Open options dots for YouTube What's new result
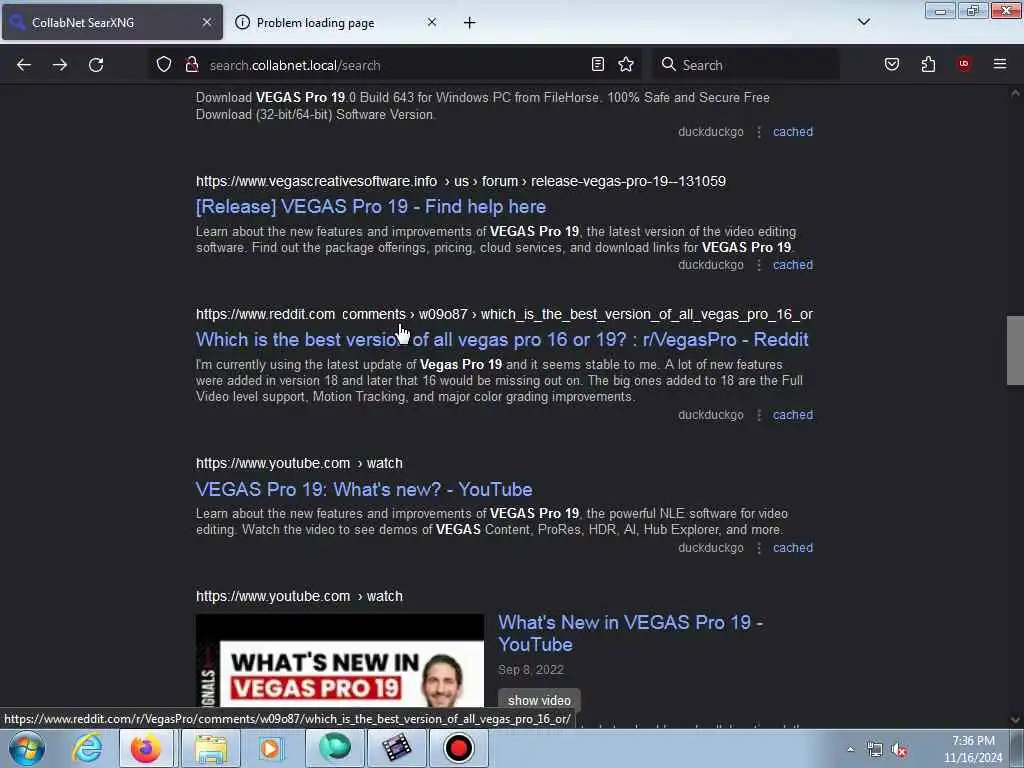 tap(759, 548)
